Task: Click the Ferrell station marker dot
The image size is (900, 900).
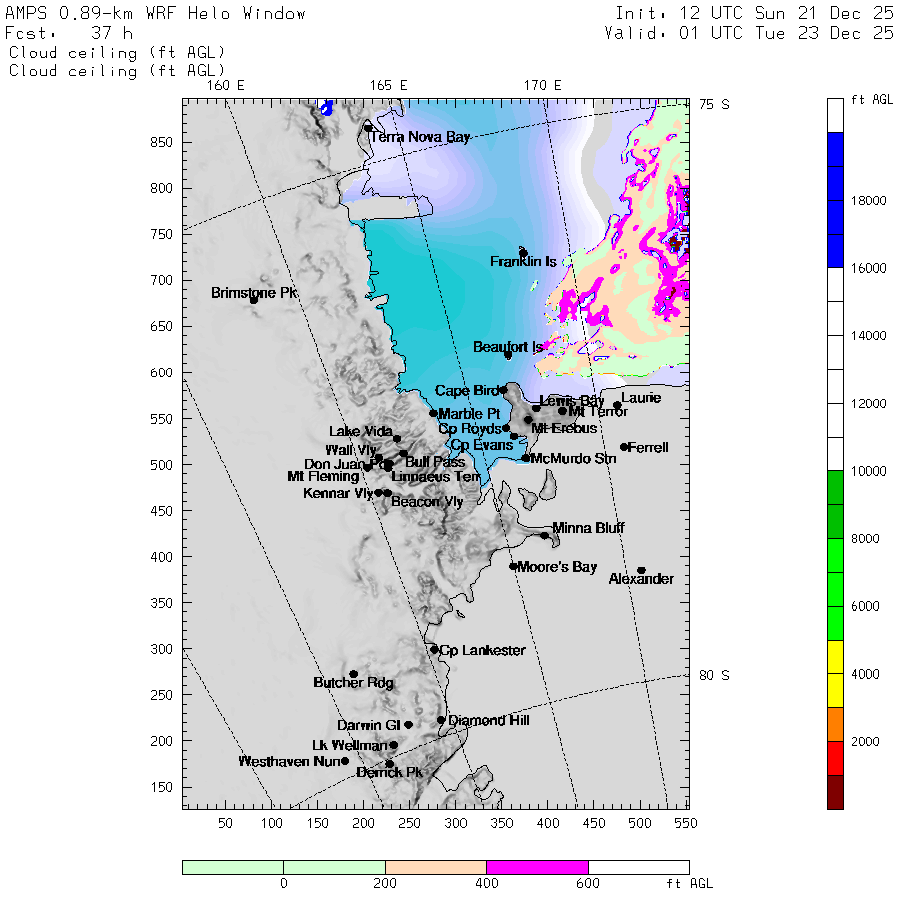Action: point(624,447)
